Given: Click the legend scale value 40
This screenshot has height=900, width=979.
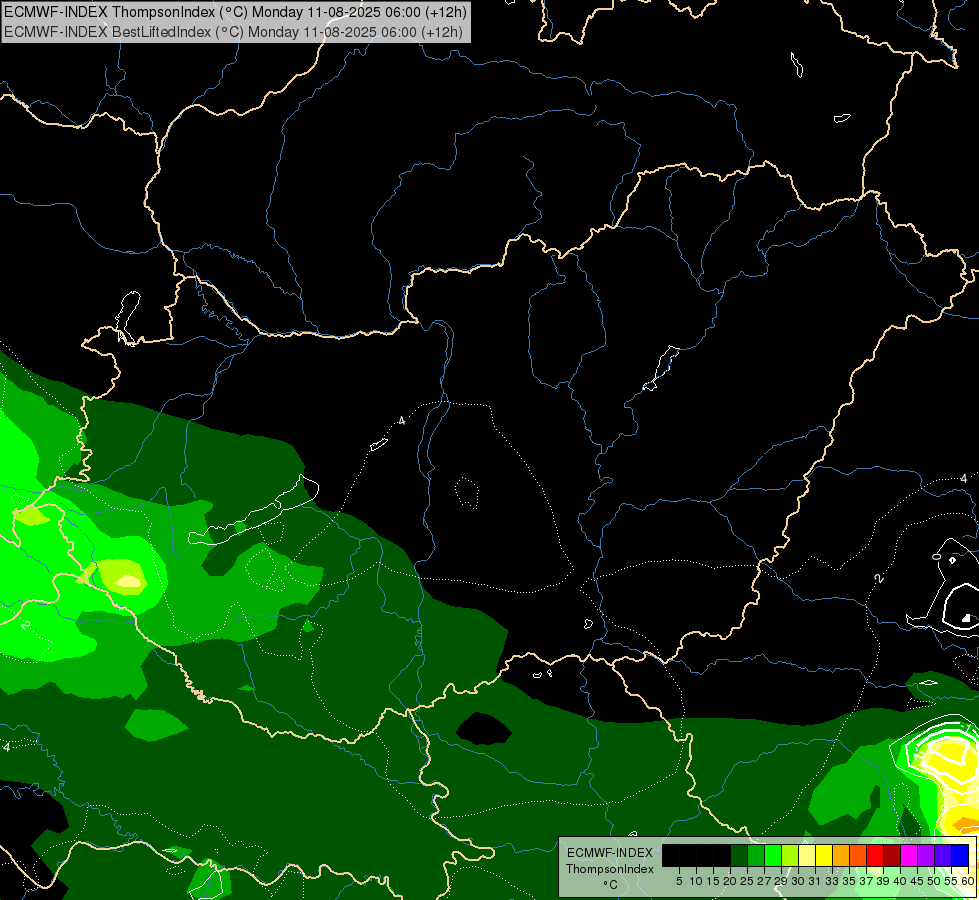Looking at the screenshot, I should coord(900,881).
